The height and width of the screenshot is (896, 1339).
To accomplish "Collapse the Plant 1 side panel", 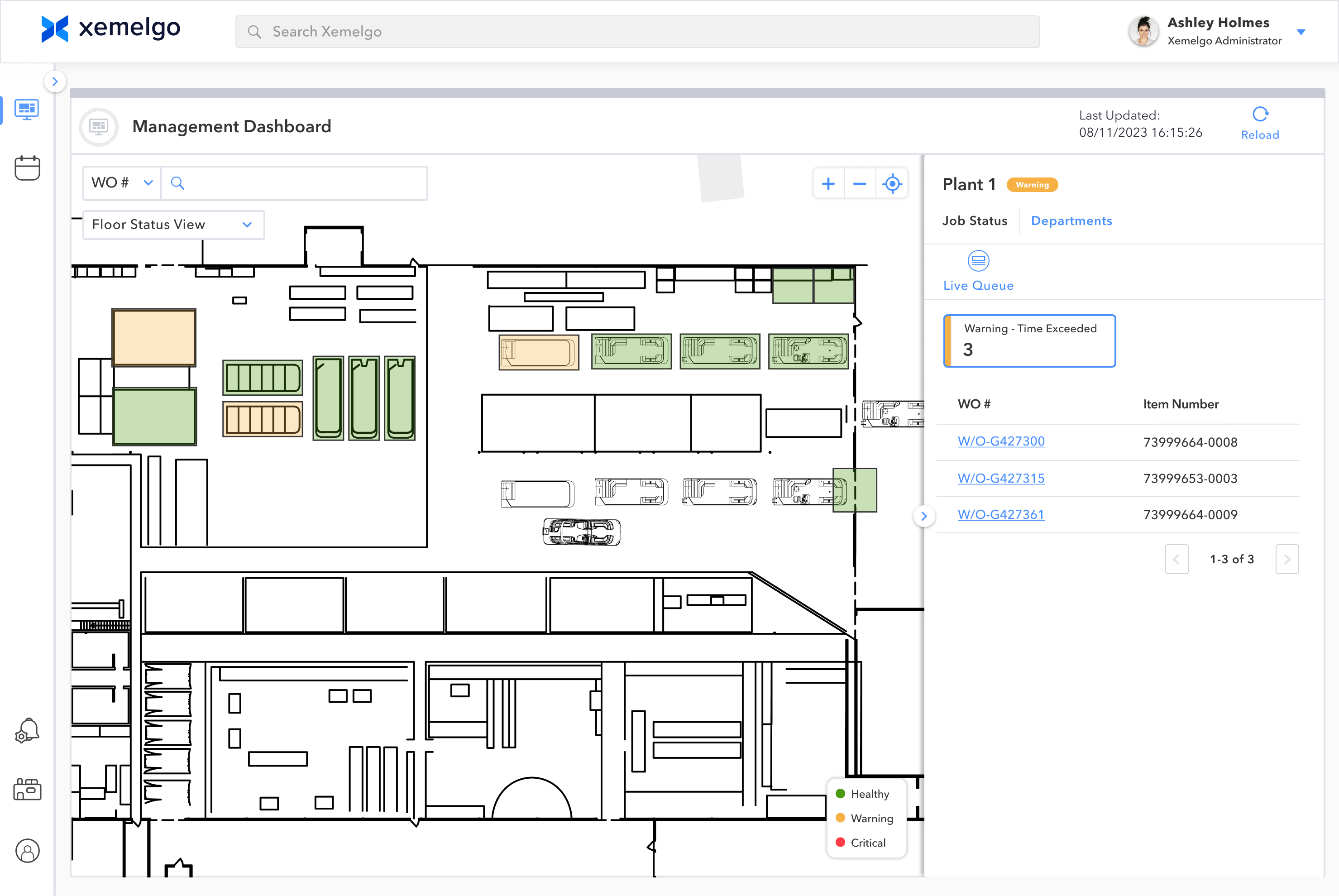I will 924,516.
